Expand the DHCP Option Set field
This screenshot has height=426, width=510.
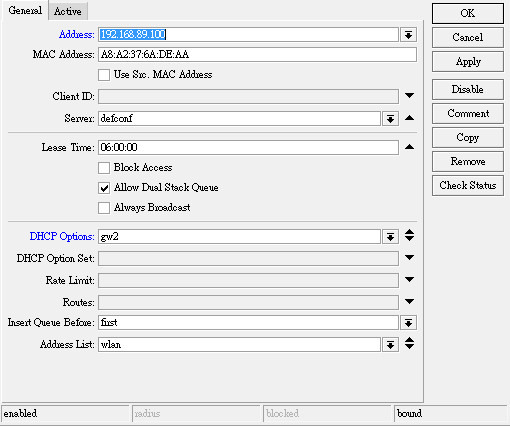pyautogui.click(x=409, y=257)
